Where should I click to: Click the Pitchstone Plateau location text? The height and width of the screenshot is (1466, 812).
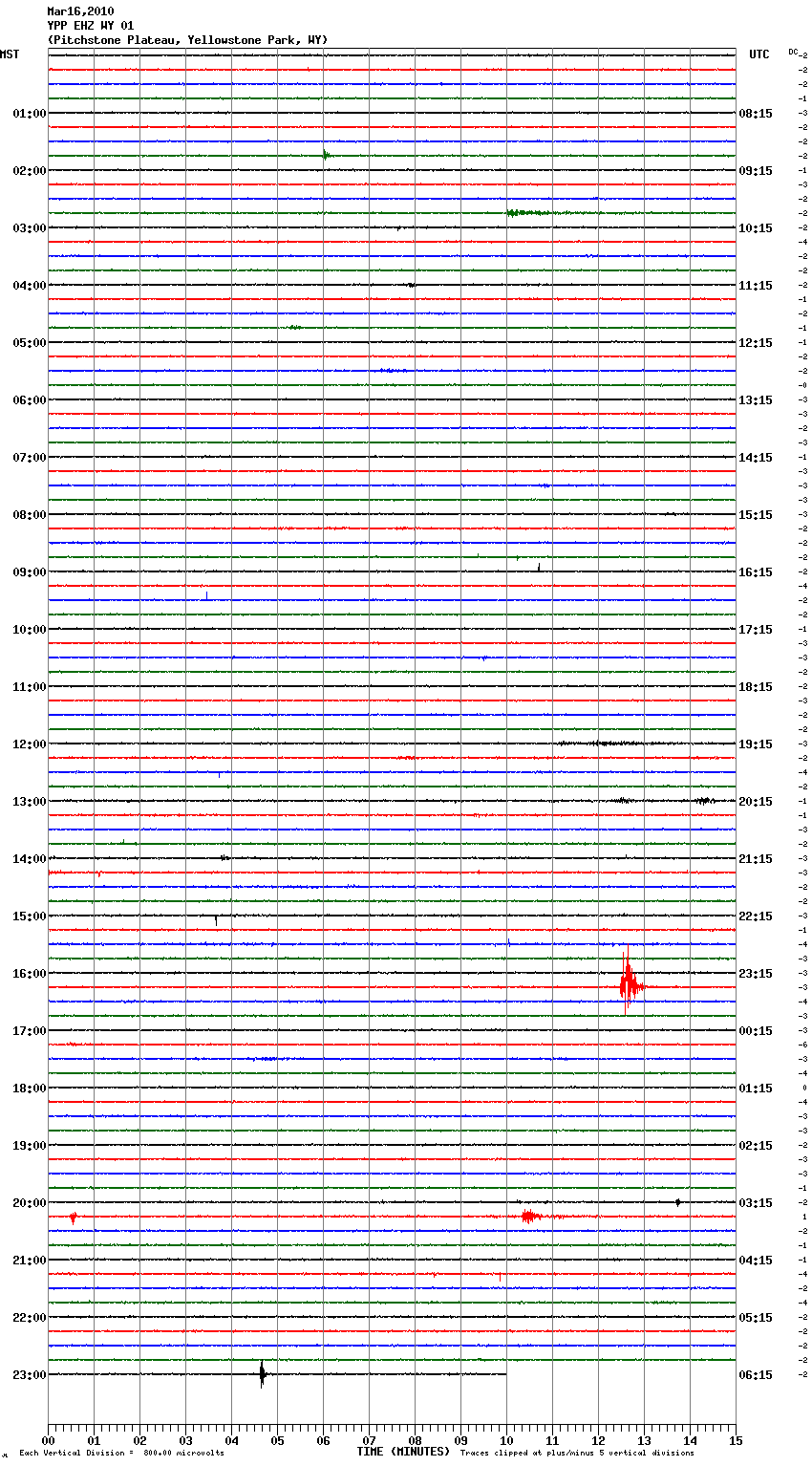click(187, 40)
